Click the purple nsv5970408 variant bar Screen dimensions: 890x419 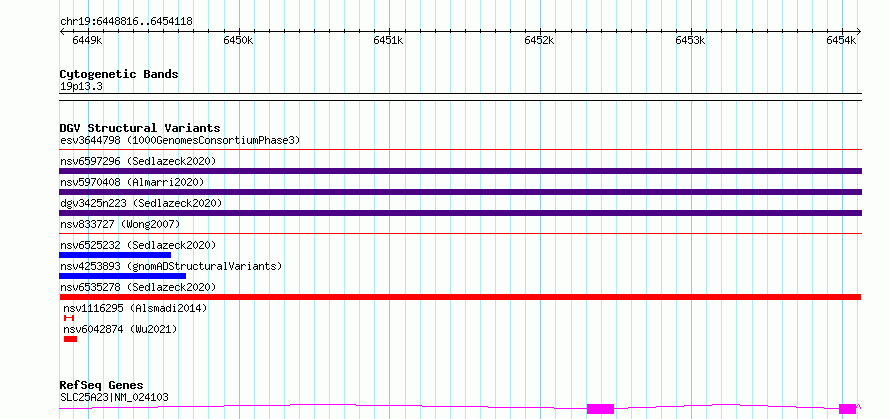click(x=460, y=192)
